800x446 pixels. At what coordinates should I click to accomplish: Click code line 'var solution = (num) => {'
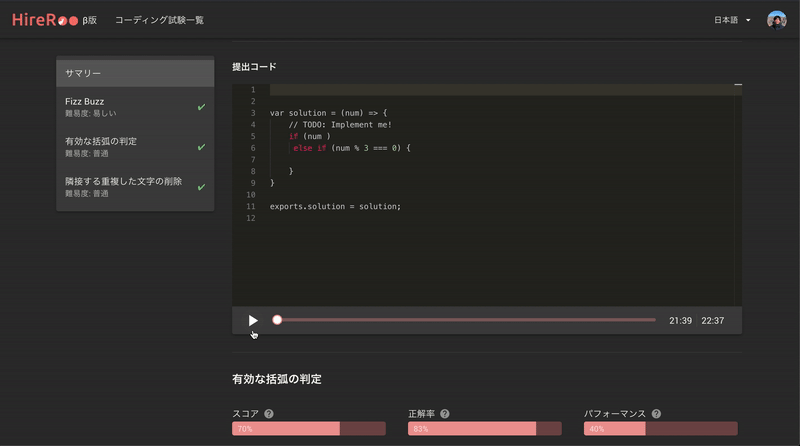[x=329, y=113]
